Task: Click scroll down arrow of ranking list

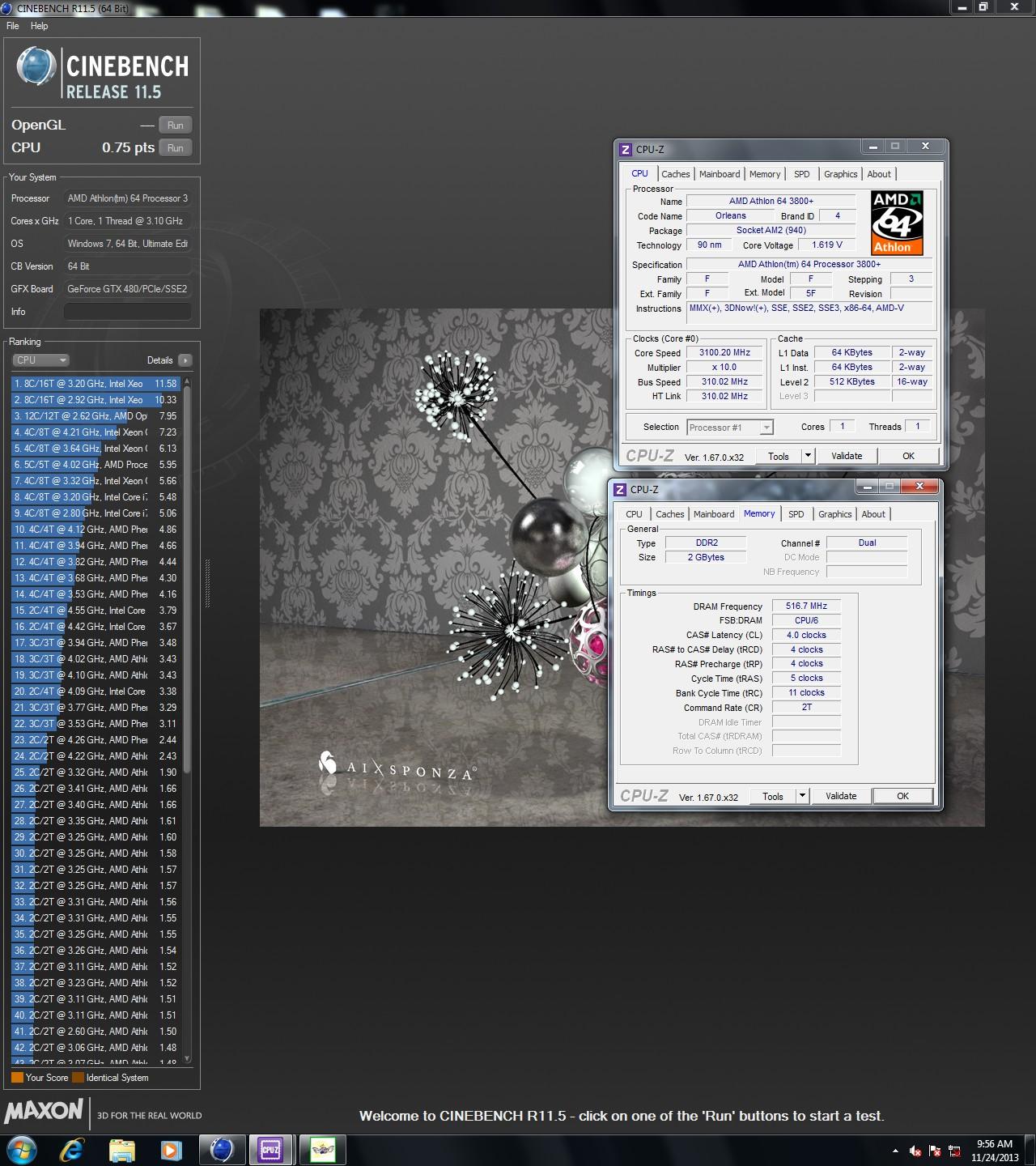Action: [188, 1058]
